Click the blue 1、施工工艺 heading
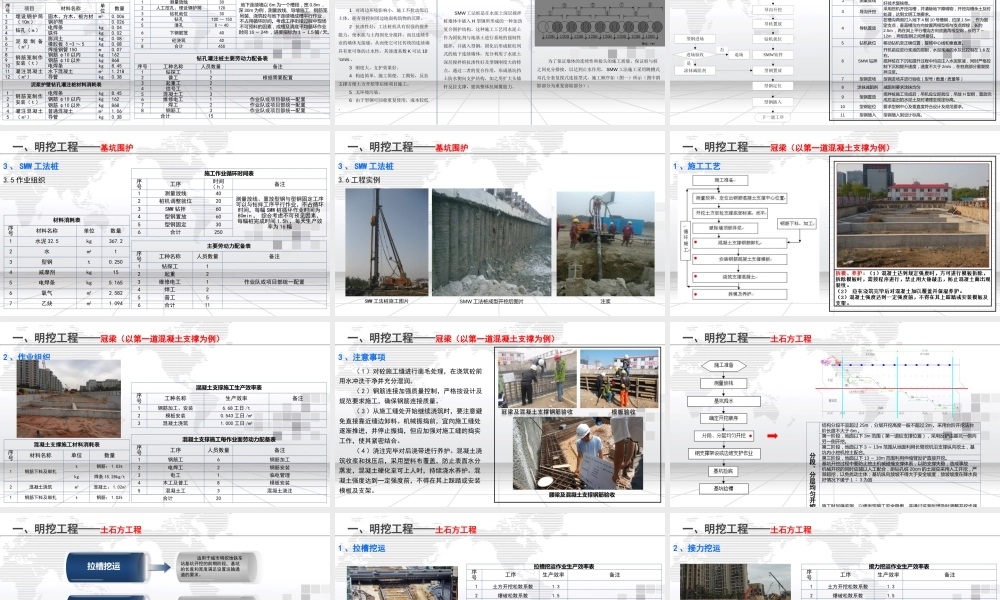Image resolution: width=1000 pixels, height=600 pixels. pos(696,166)
